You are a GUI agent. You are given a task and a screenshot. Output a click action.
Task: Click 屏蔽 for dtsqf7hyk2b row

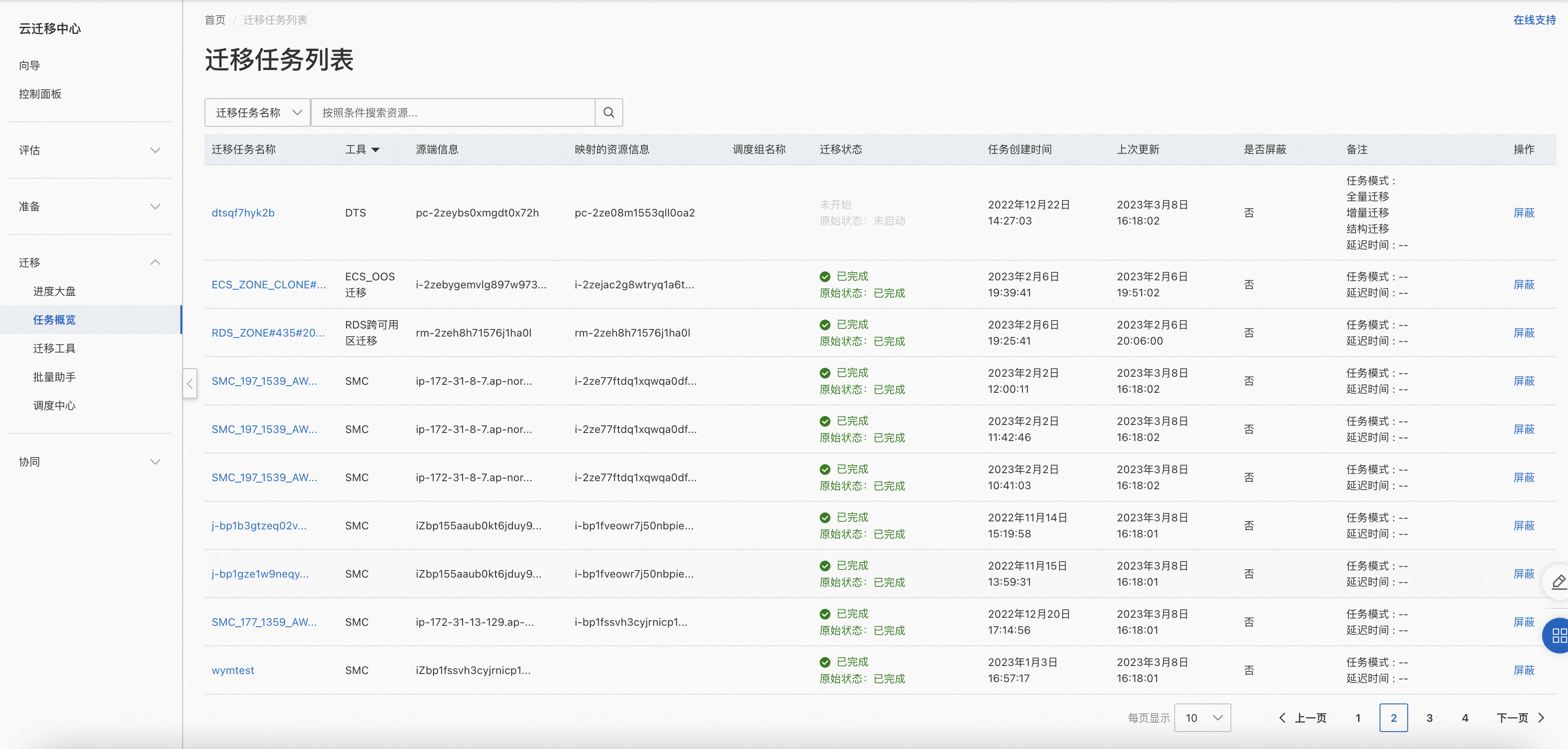click(1523, 213)
